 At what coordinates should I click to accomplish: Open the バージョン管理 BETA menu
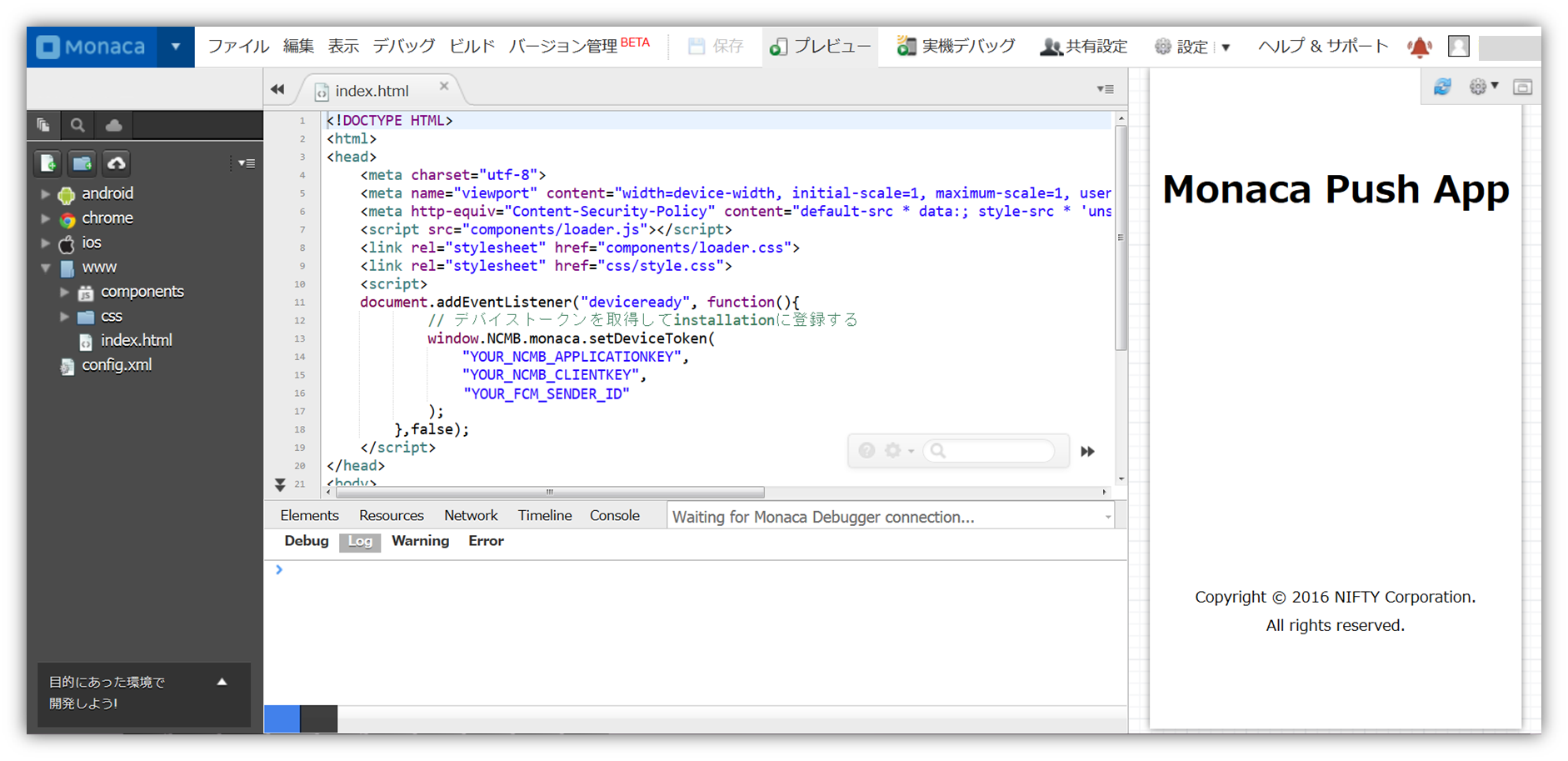click(x=579, y=46)
